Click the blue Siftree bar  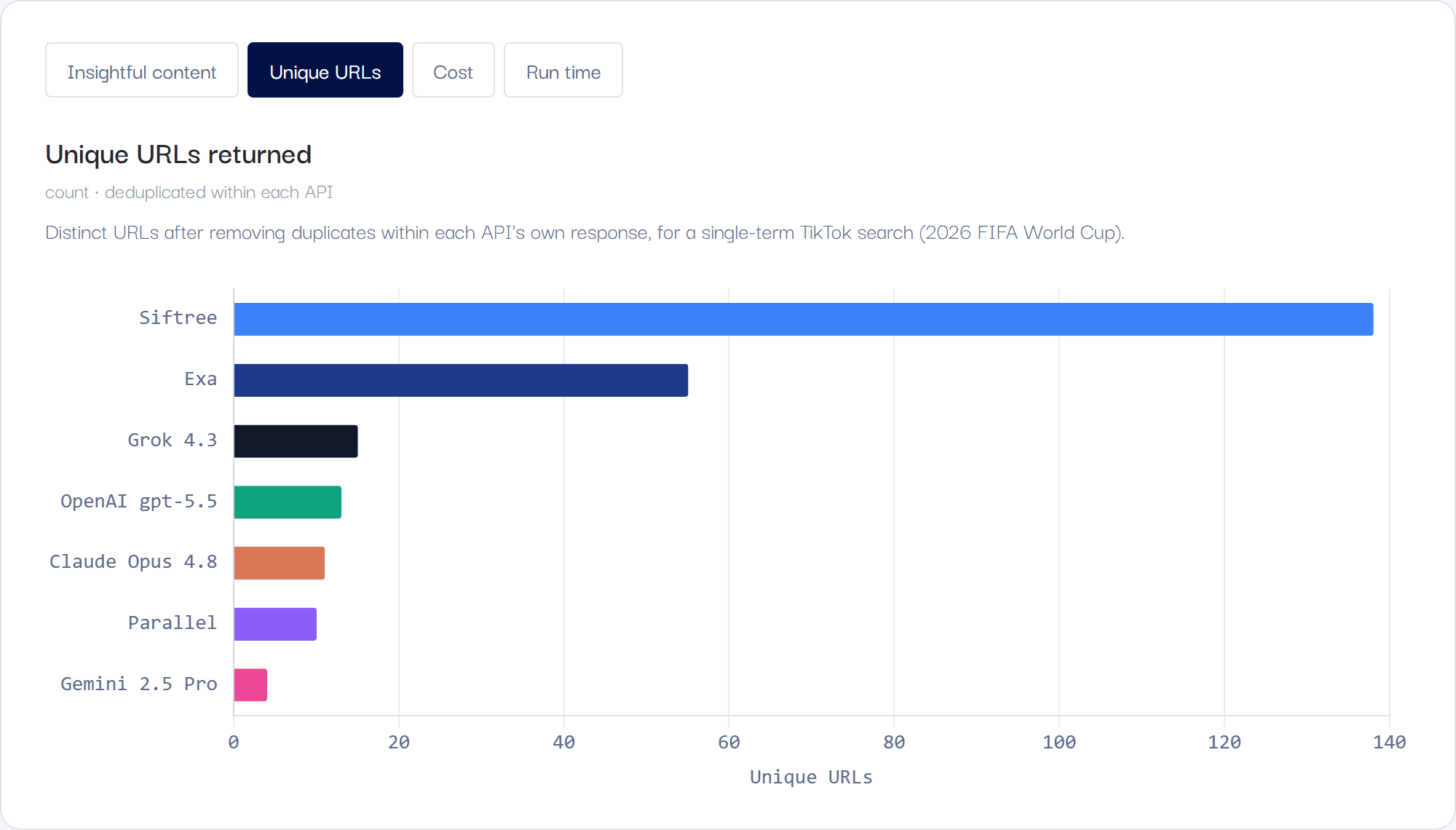point(804,319)
